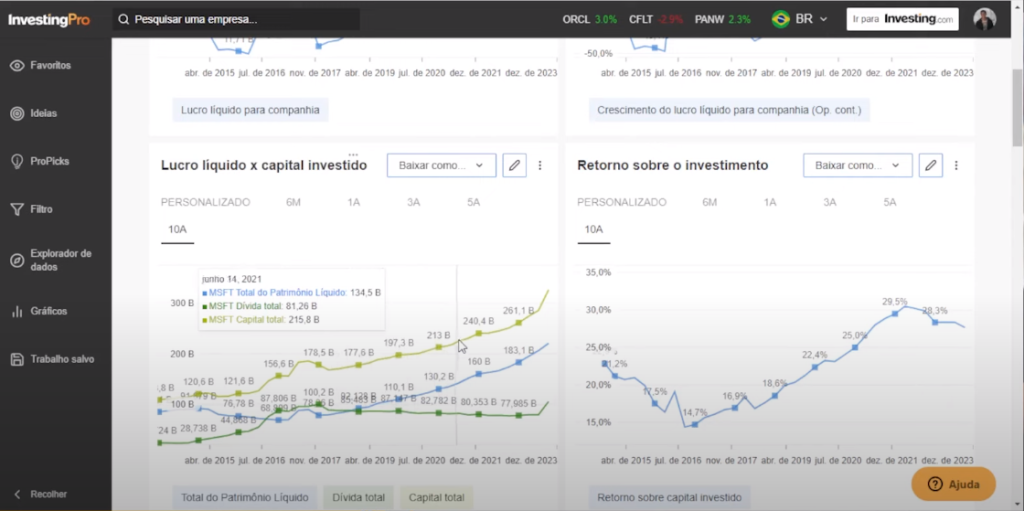
Task: Toggle the Capital total series legend
Action: coord(437,497)
